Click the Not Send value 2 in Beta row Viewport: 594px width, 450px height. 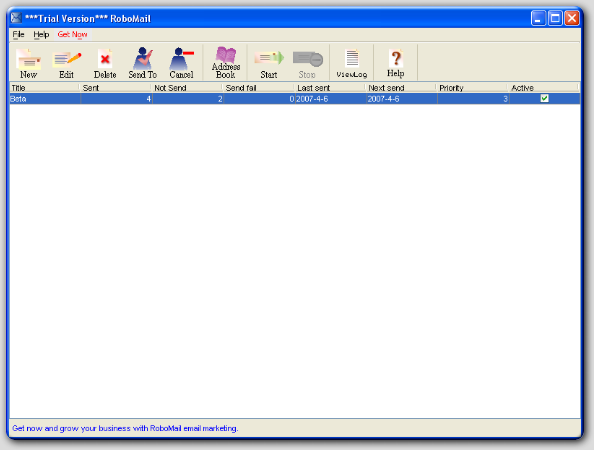point(220,99)
